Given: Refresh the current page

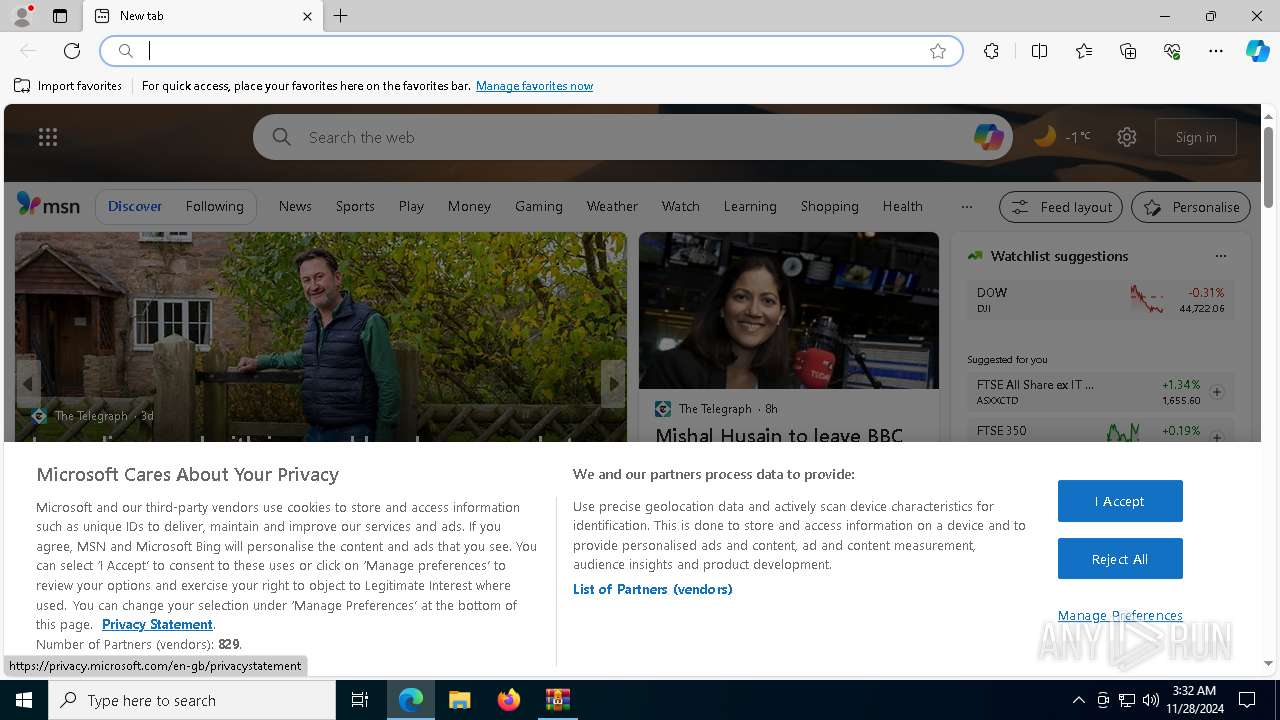Looking at the screenshot, I should pyautogui.click(x=72, y=51).
